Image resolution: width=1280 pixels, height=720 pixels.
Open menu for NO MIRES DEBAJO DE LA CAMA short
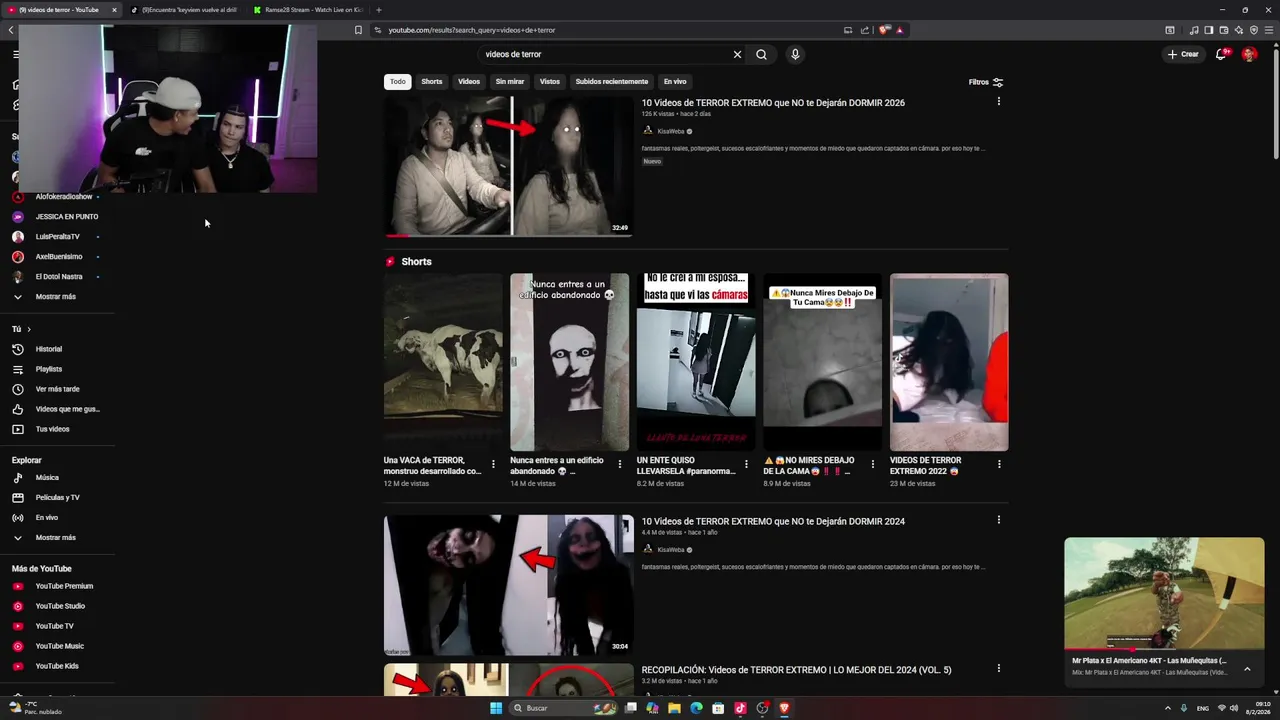tap(872, 464)
